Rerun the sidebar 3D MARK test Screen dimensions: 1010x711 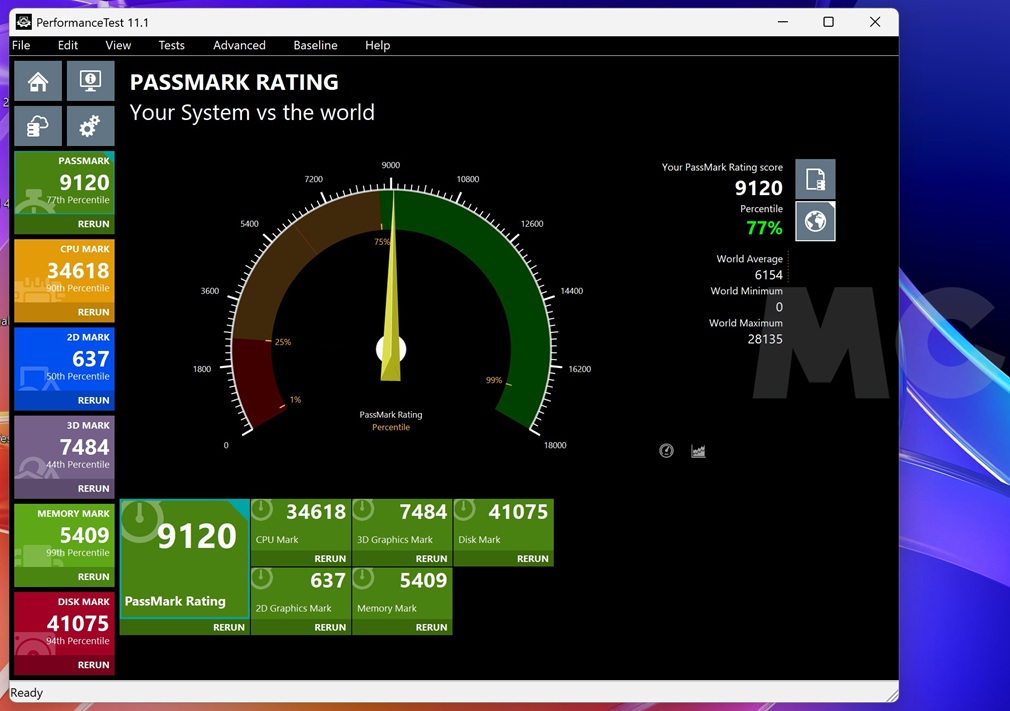[x=93, y=489]
